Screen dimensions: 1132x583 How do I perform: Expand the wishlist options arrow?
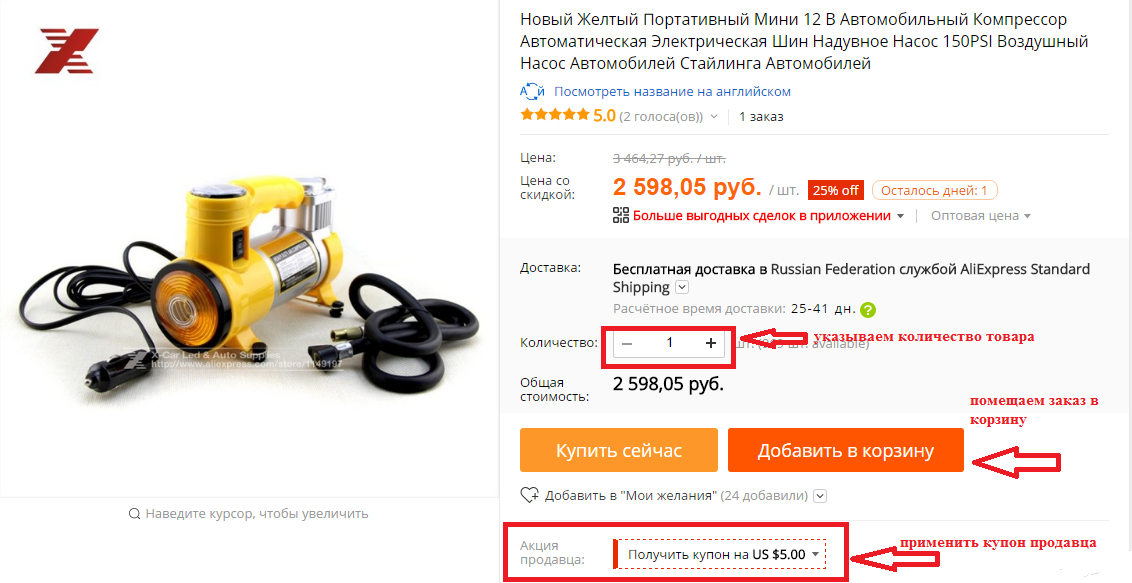pos(819,496)
